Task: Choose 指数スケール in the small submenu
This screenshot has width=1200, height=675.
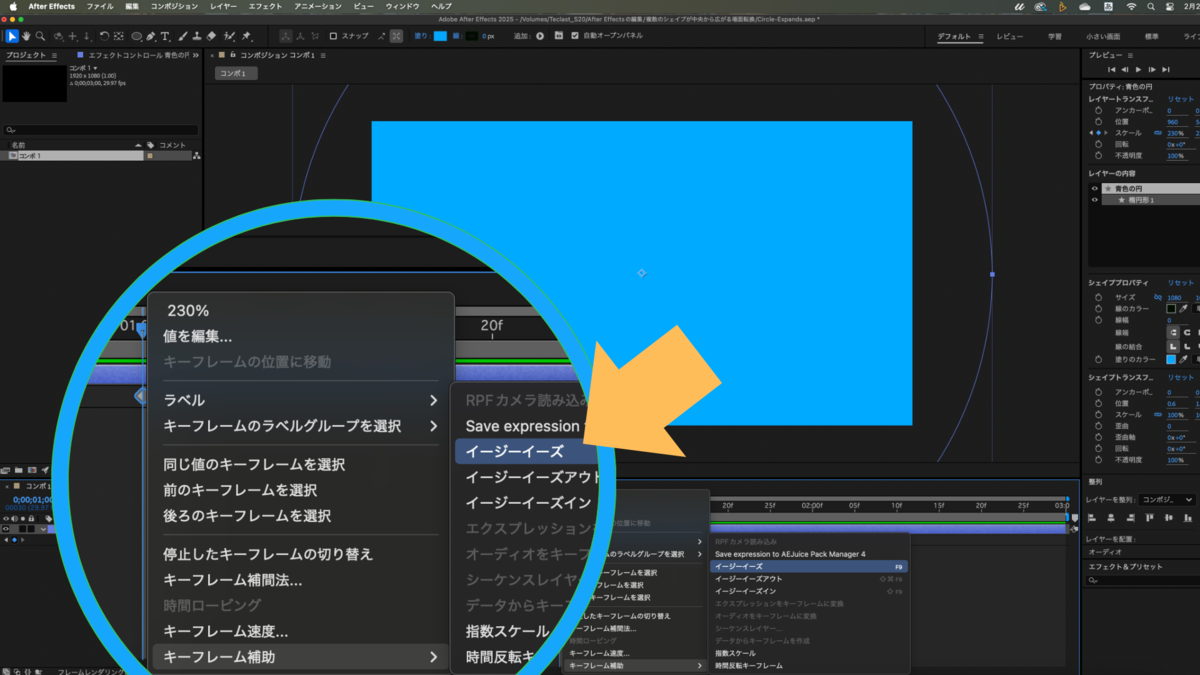Action: click(810, 653)
